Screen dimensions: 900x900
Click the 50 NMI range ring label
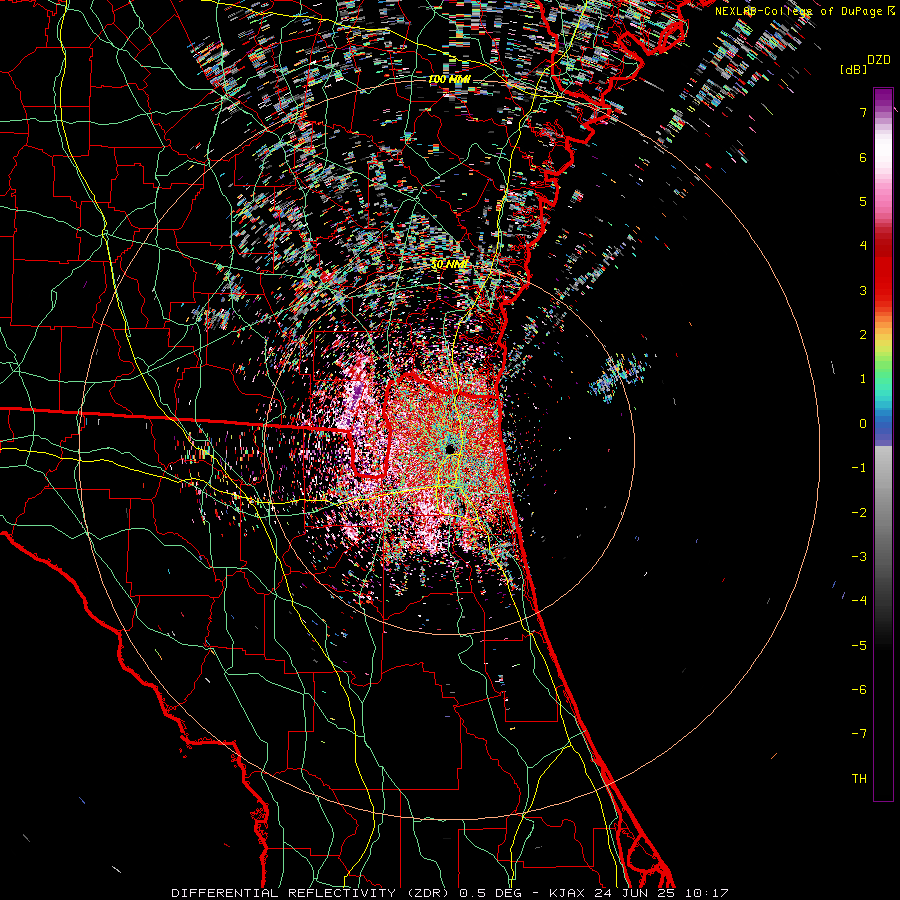[x=449, y=265]
